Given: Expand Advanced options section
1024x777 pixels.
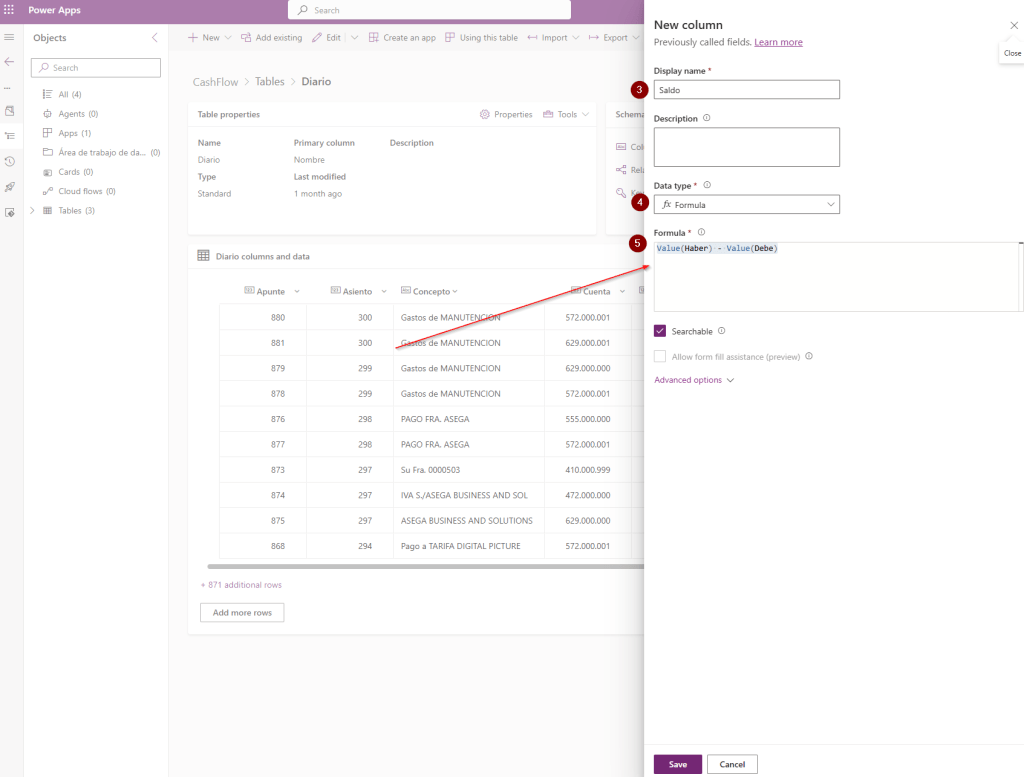Looking at the screenshot, I should (694, 380).
